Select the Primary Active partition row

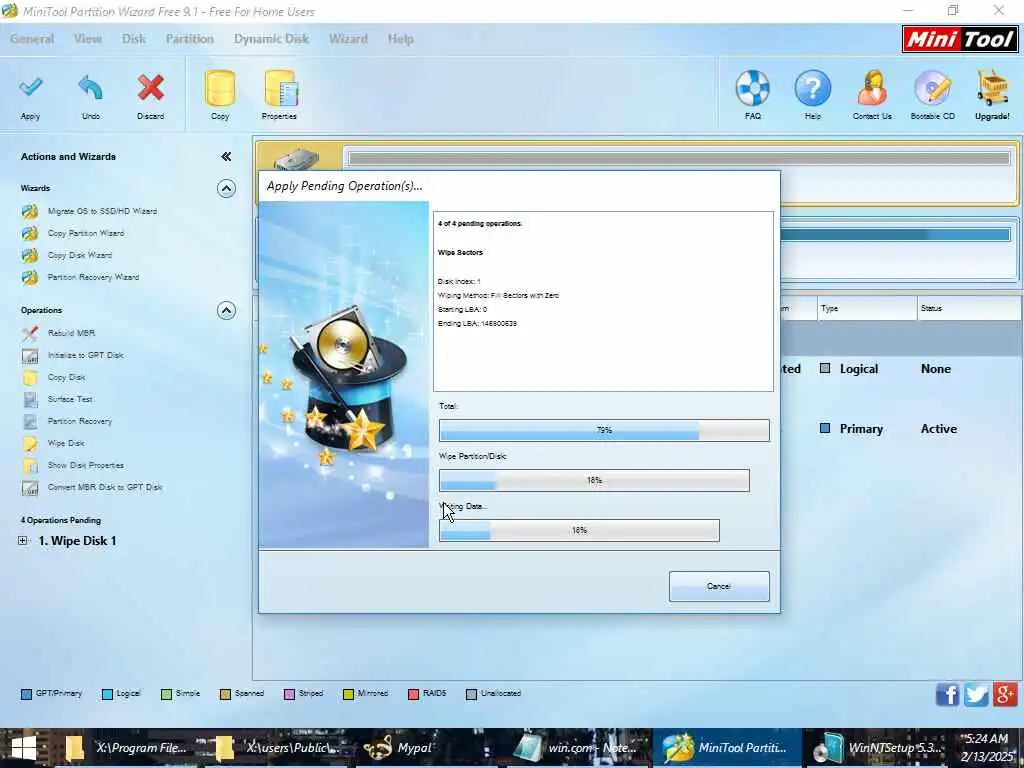click(x=900, y=429)
